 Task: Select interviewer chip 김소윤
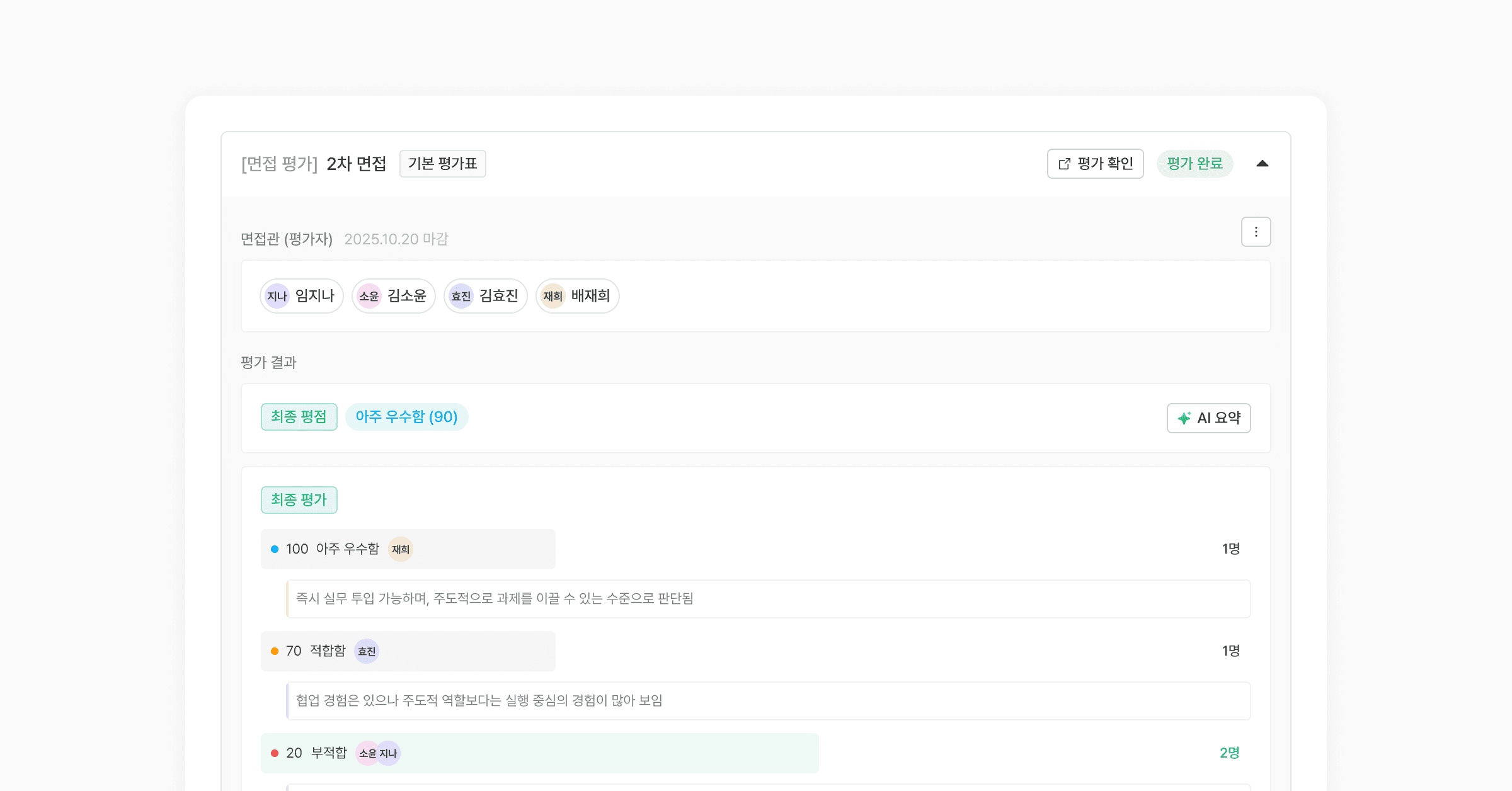393,296
